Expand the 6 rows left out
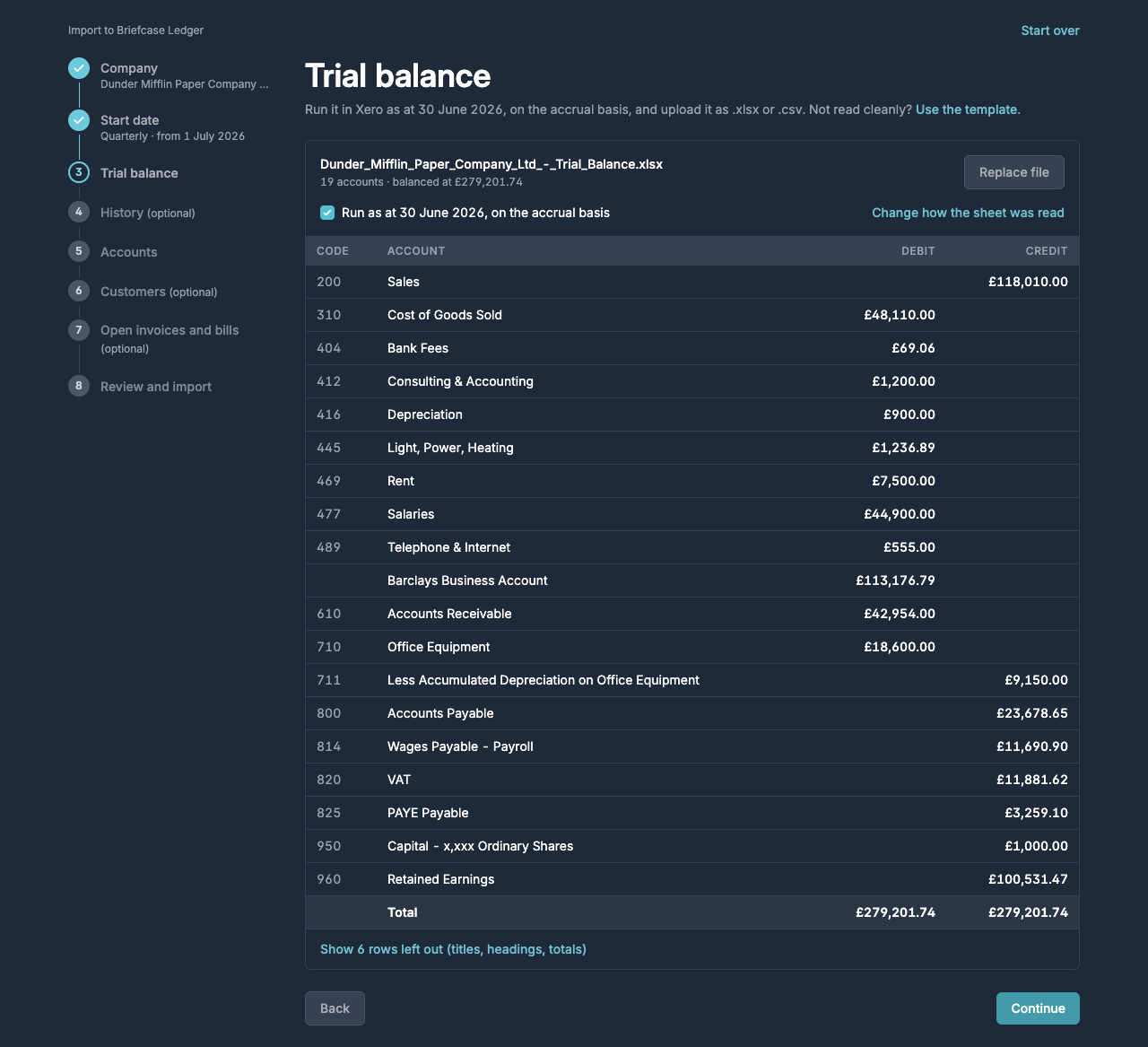Screen dimensions: 1148x1047 [x=453, y=949]
